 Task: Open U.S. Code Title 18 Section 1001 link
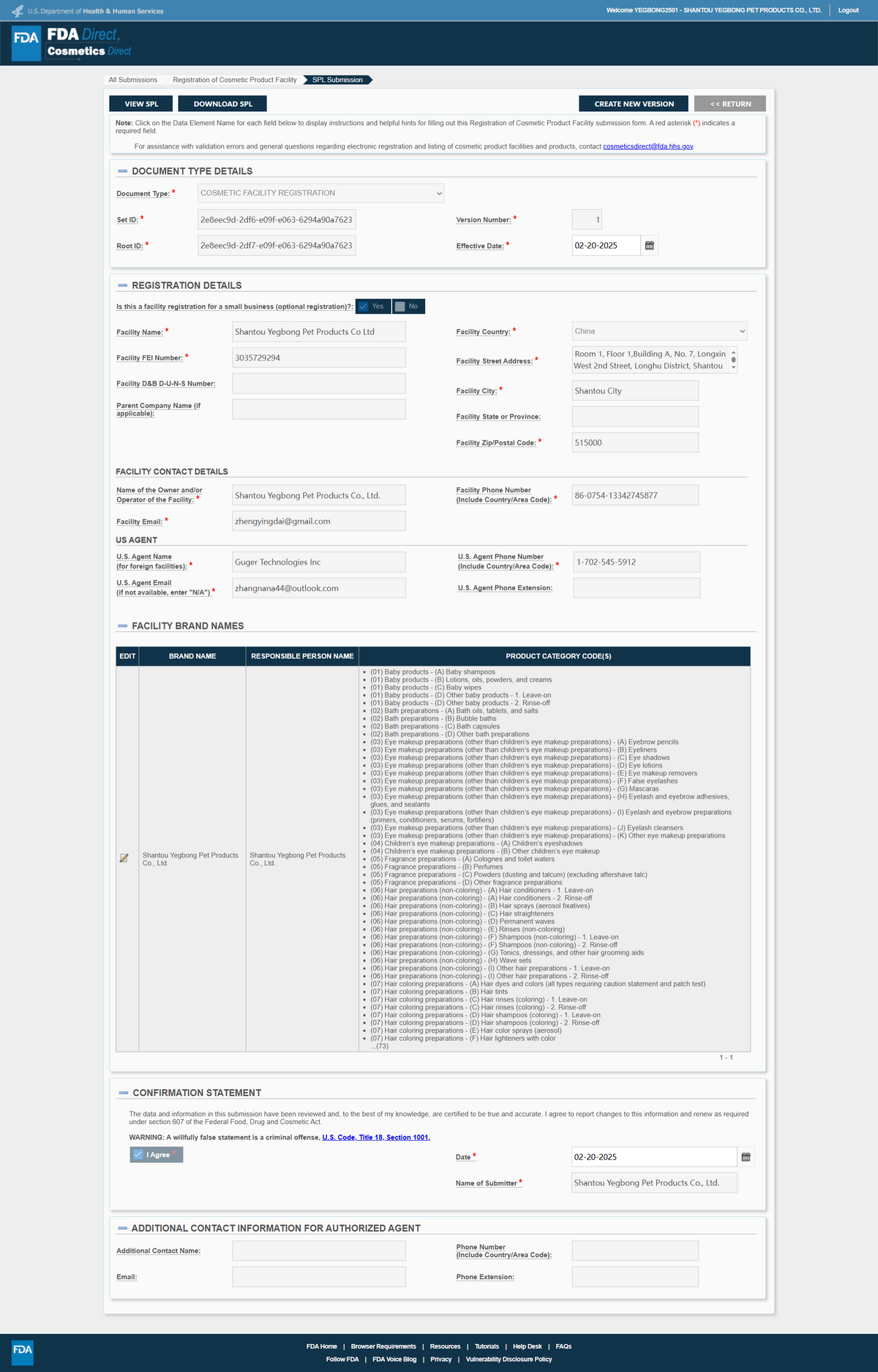pyautogui.click(x=376, y=1137)
